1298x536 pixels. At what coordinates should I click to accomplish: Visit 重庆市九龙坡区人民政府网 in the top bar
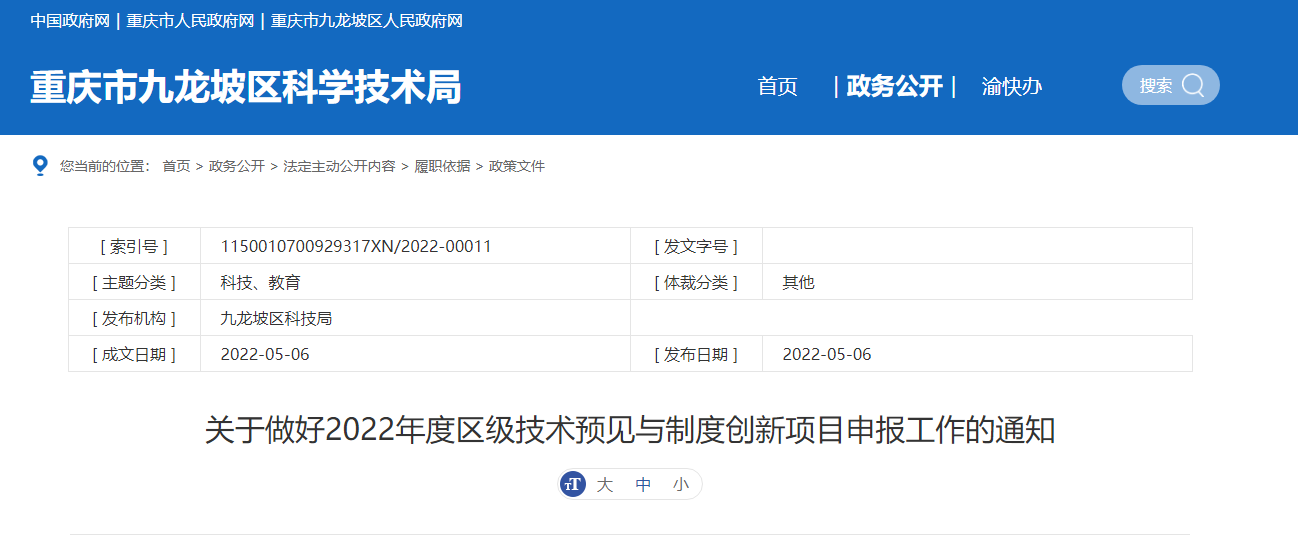tap(367, 21)
